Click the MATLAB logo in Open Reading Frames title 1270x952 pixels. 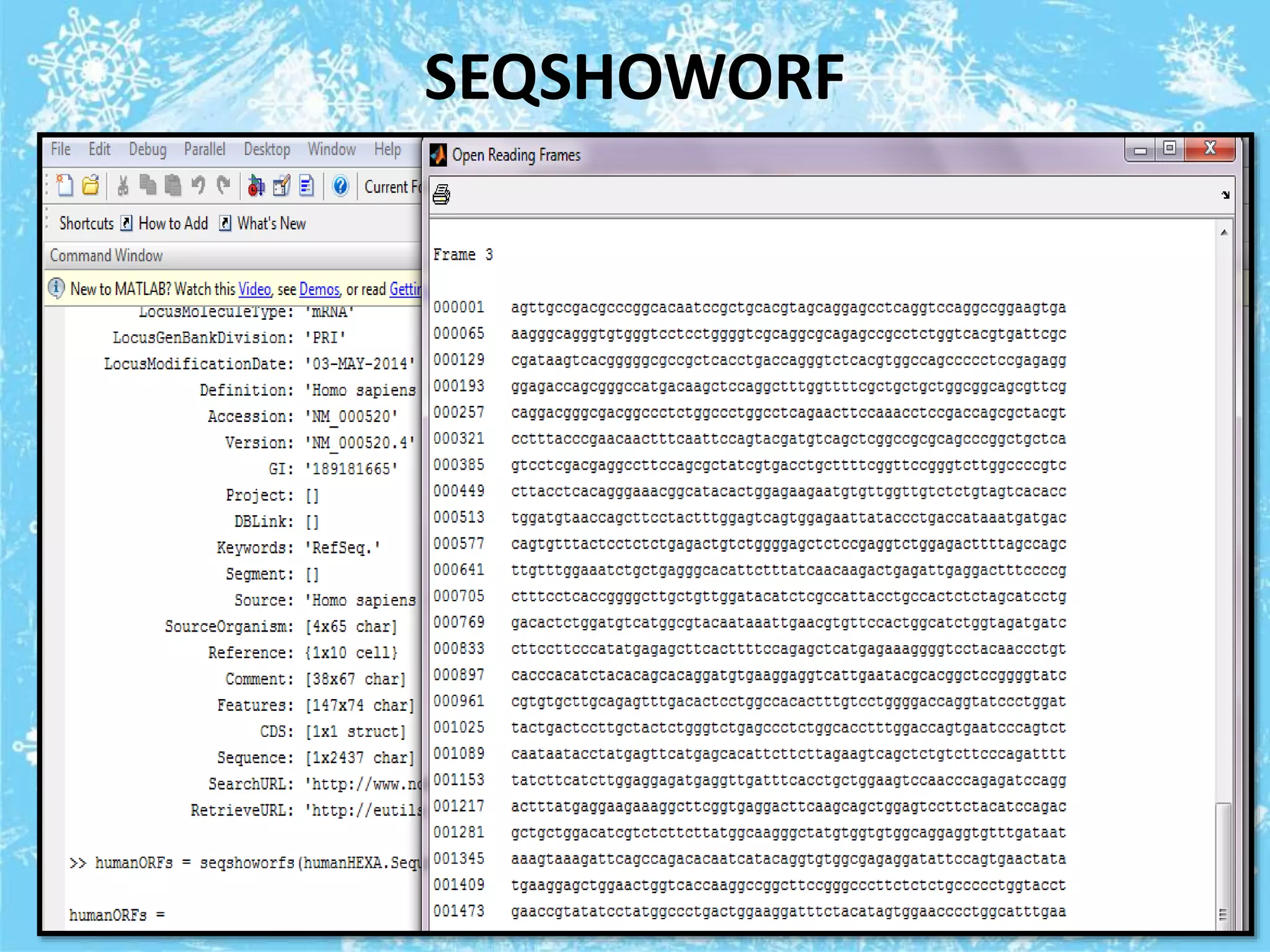point(438,155)
